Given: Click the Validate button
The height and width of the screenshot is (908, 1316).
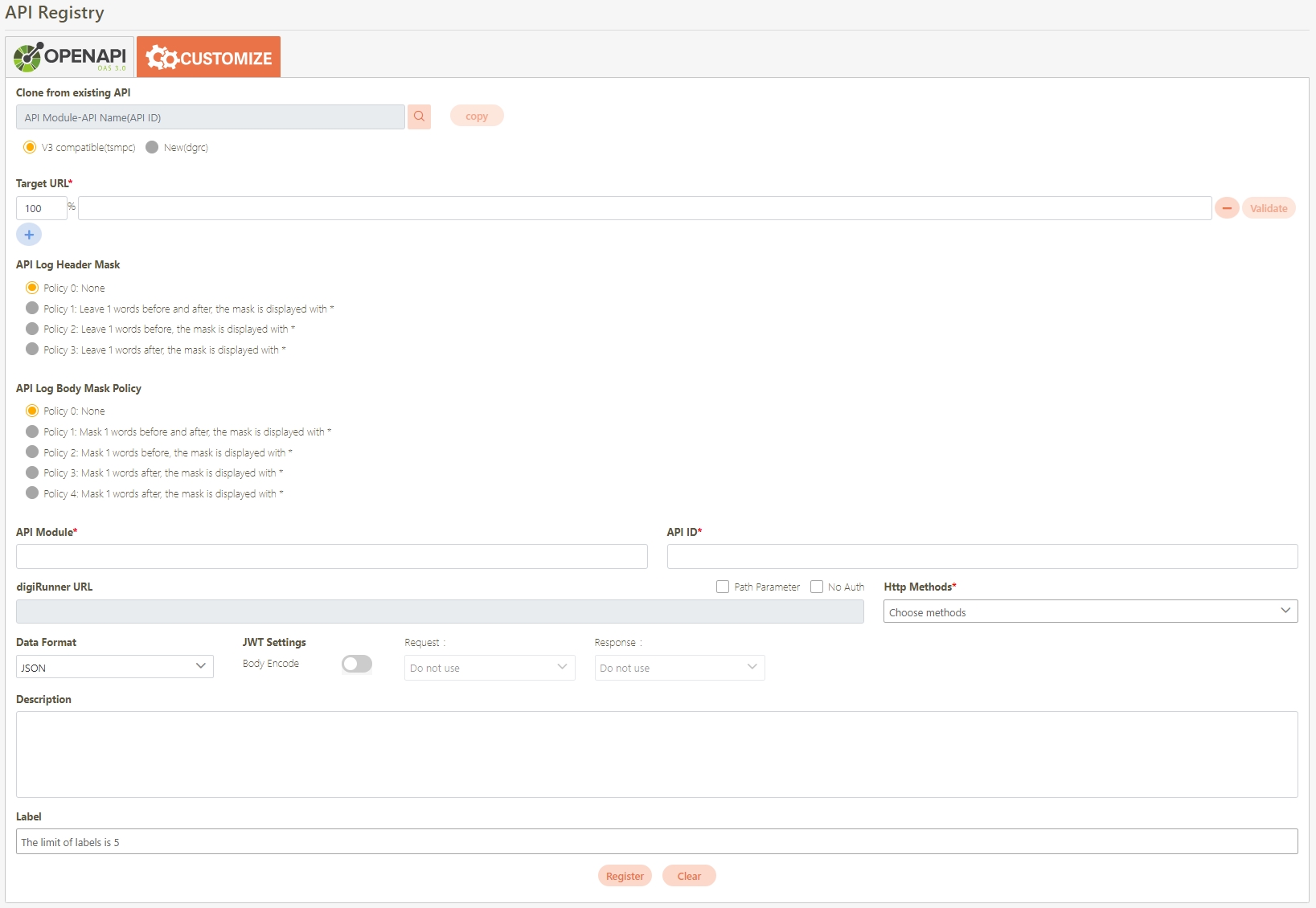Looking at the screenshot, I should (x=1269, y=208).
